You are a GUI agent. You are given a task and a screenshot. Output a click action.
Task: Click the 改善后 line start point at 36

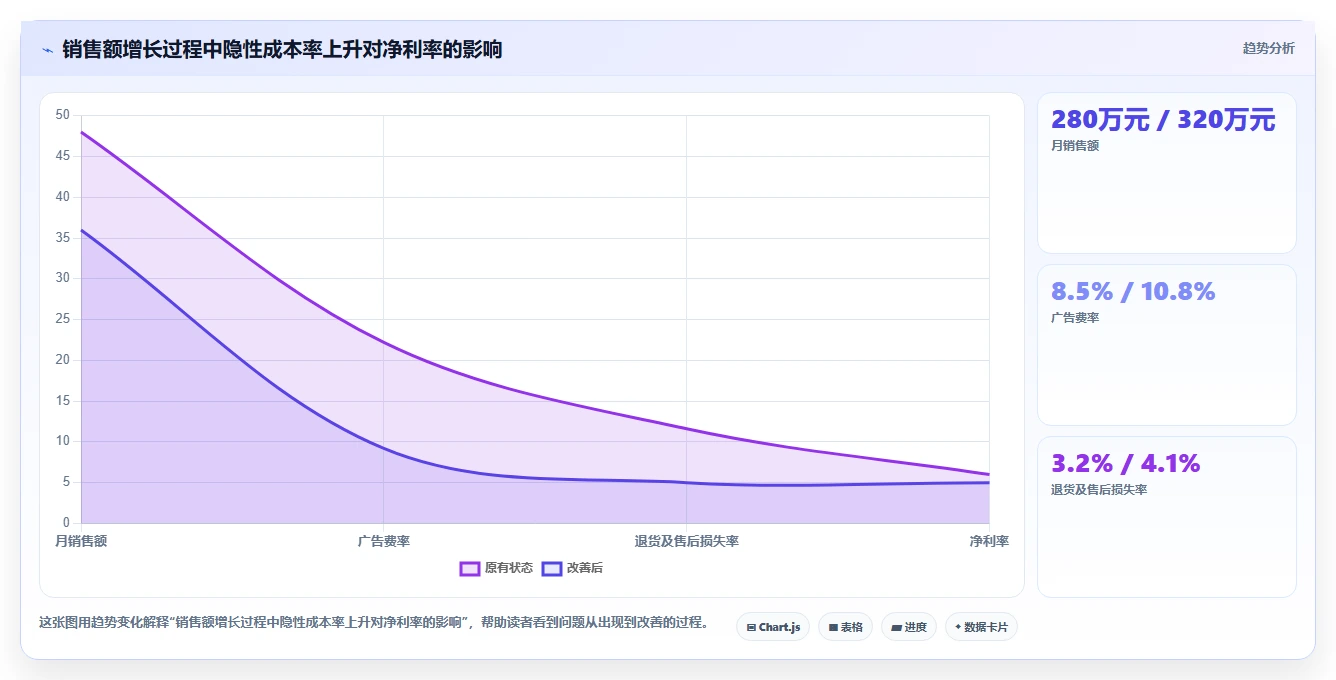pyautogui.click(x=81, y=230)
